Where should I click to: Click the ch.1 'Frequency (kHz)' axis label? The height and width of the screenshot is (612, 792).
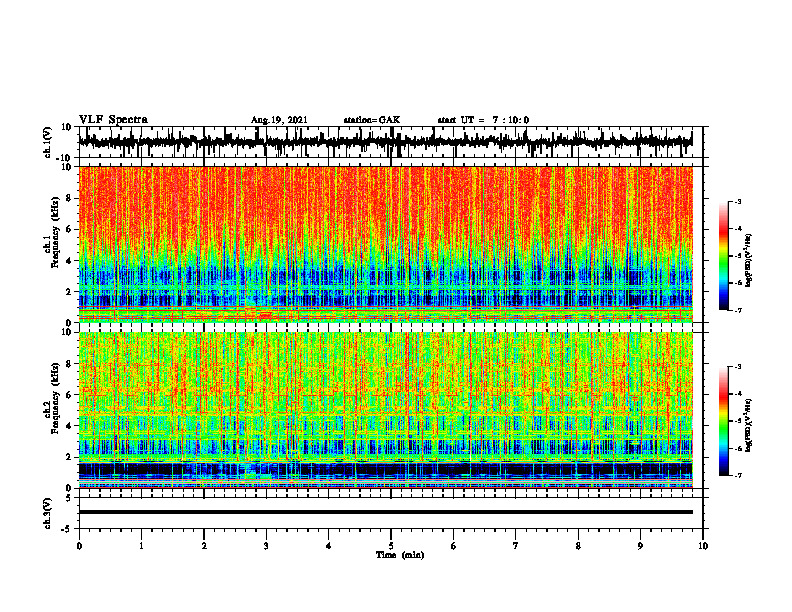[56, 232]
